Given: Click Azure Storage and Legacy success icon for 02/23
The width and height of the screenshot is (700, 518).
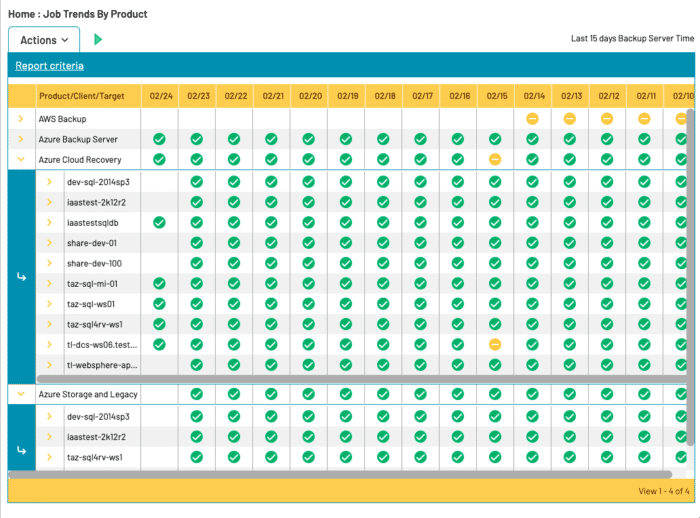Looking at the screenshot, I should coord(196,394).
